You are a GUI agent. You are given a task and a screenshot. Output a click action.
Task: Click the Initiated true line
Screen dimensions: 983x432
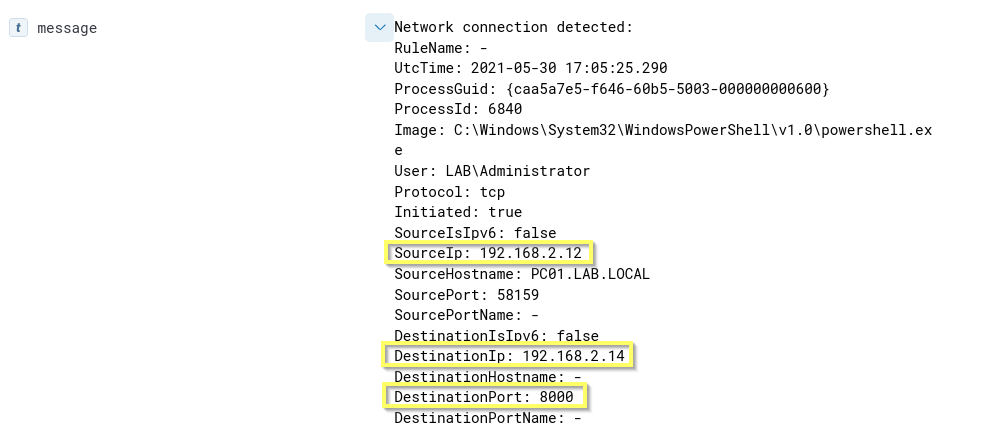[x=458, y=212]
